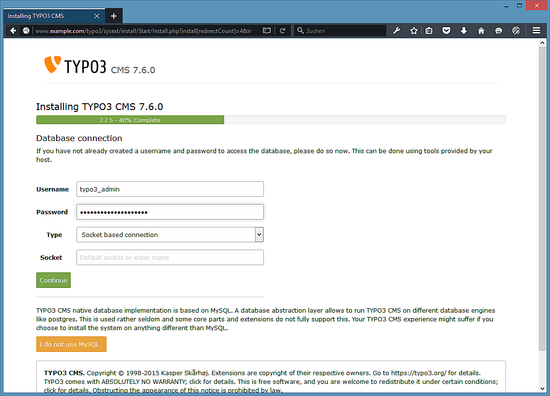The image size is (550, 396).
Task: Click the green Continue button
Action: click(x=53, y=280)
